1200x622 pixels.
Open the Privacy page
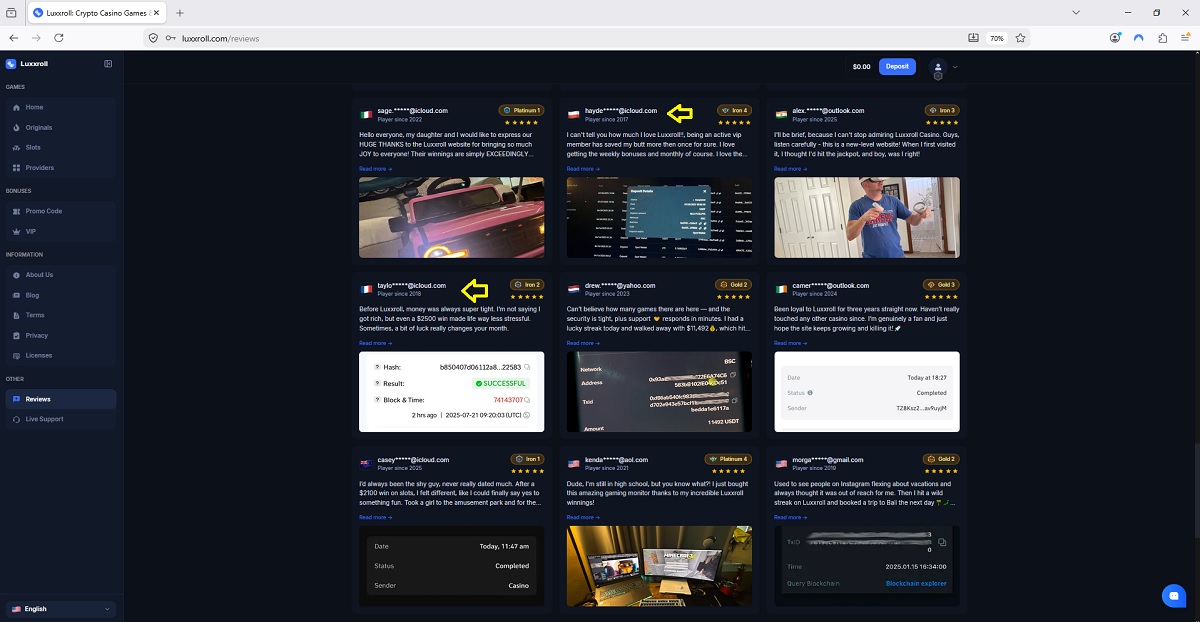coord(60,335)
